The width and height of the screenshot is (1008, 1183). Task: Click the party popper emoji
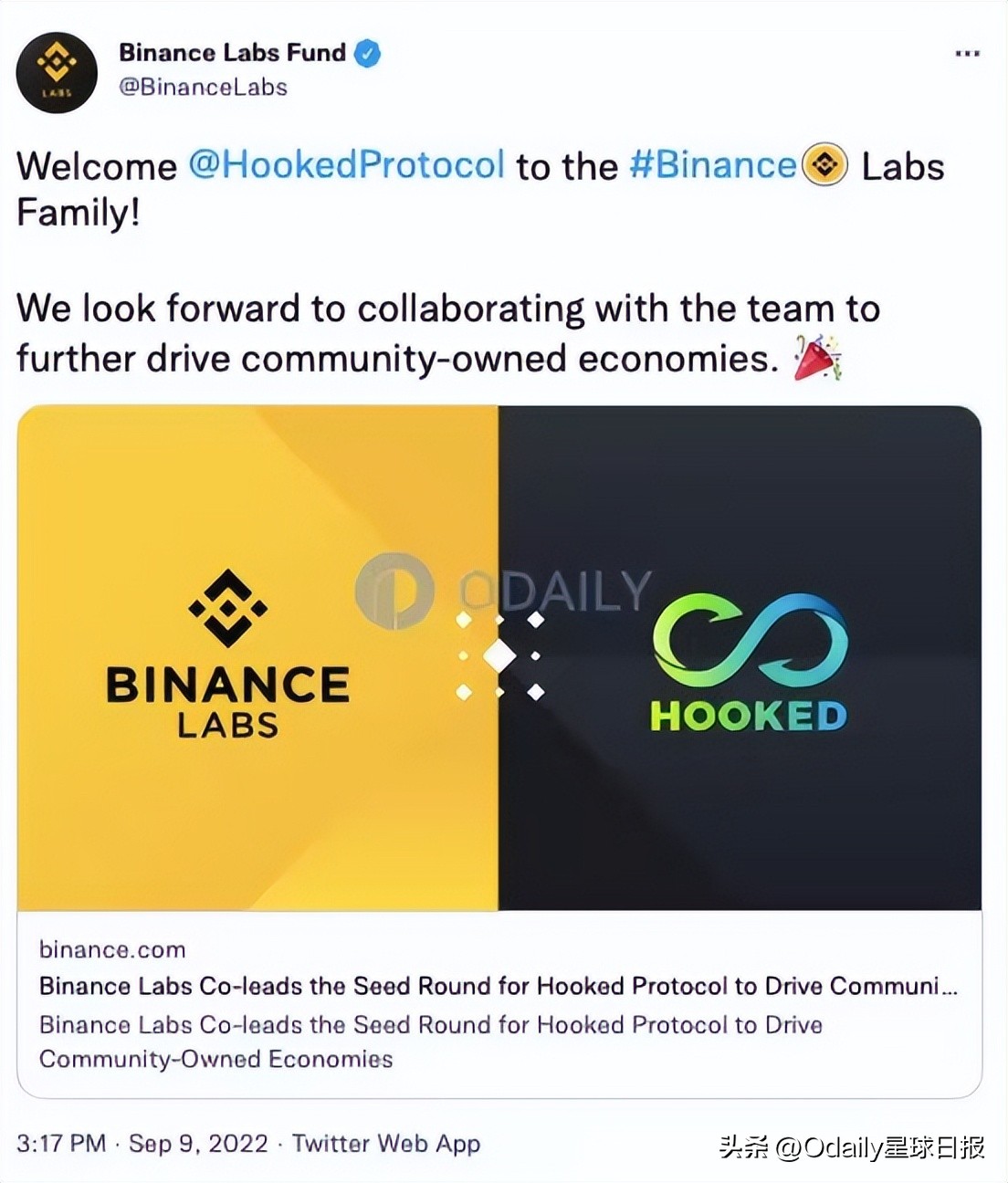click(x=817, y=358)
